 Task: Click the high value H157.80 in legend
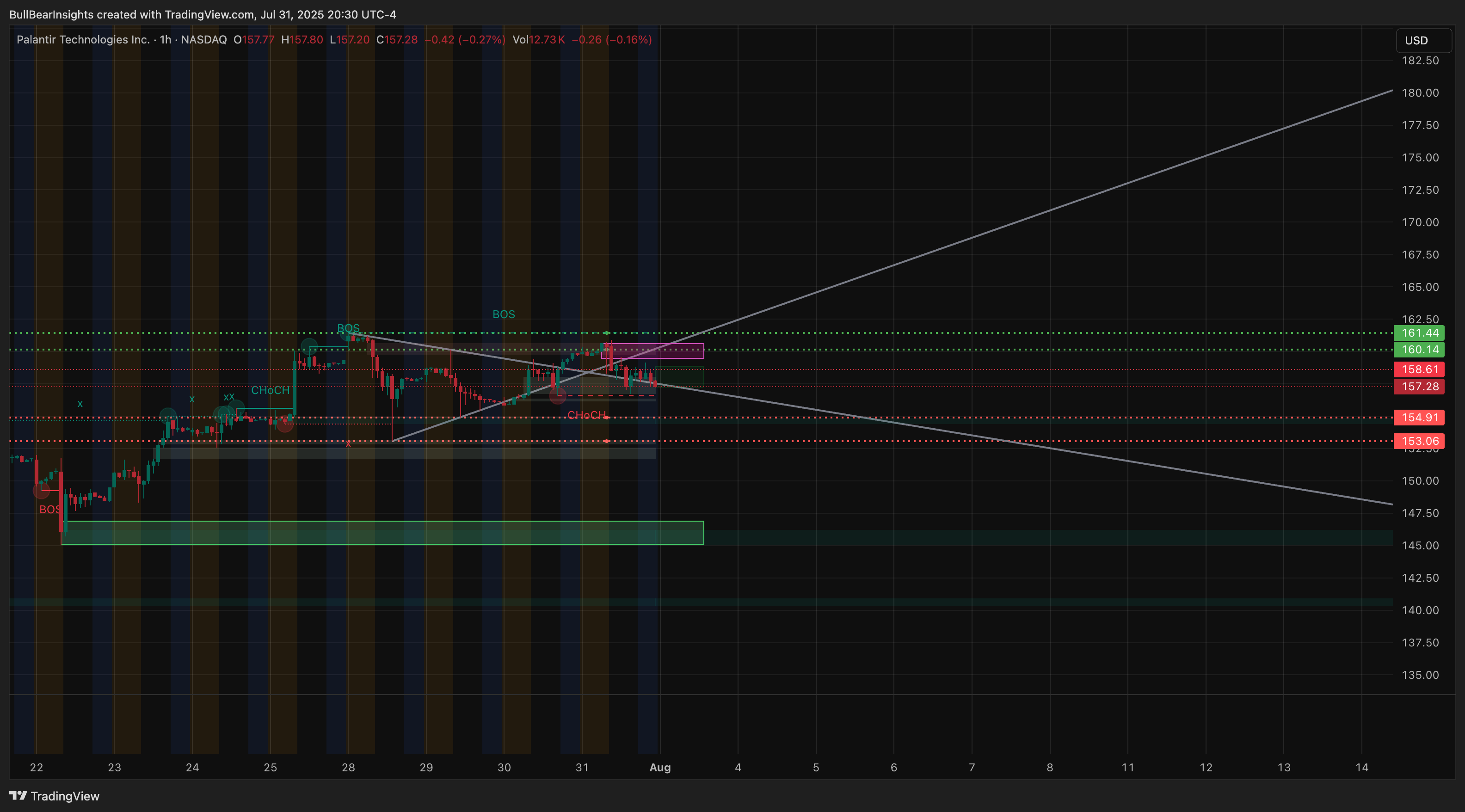point(302,40)
